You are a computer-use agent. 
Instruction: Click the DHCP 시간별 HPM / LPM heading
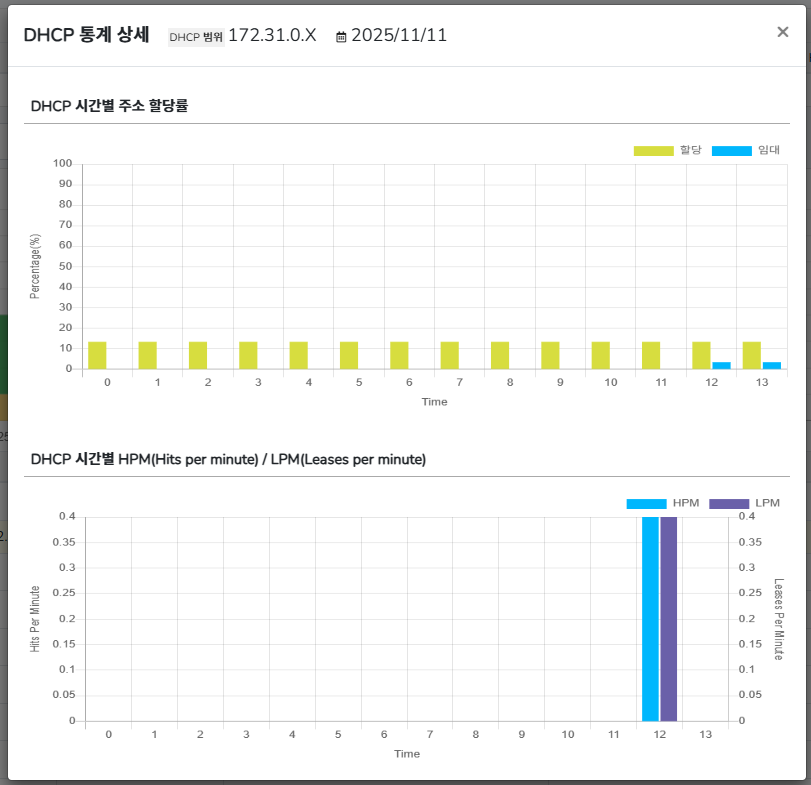pyautogui.click(x=228, y=460)
